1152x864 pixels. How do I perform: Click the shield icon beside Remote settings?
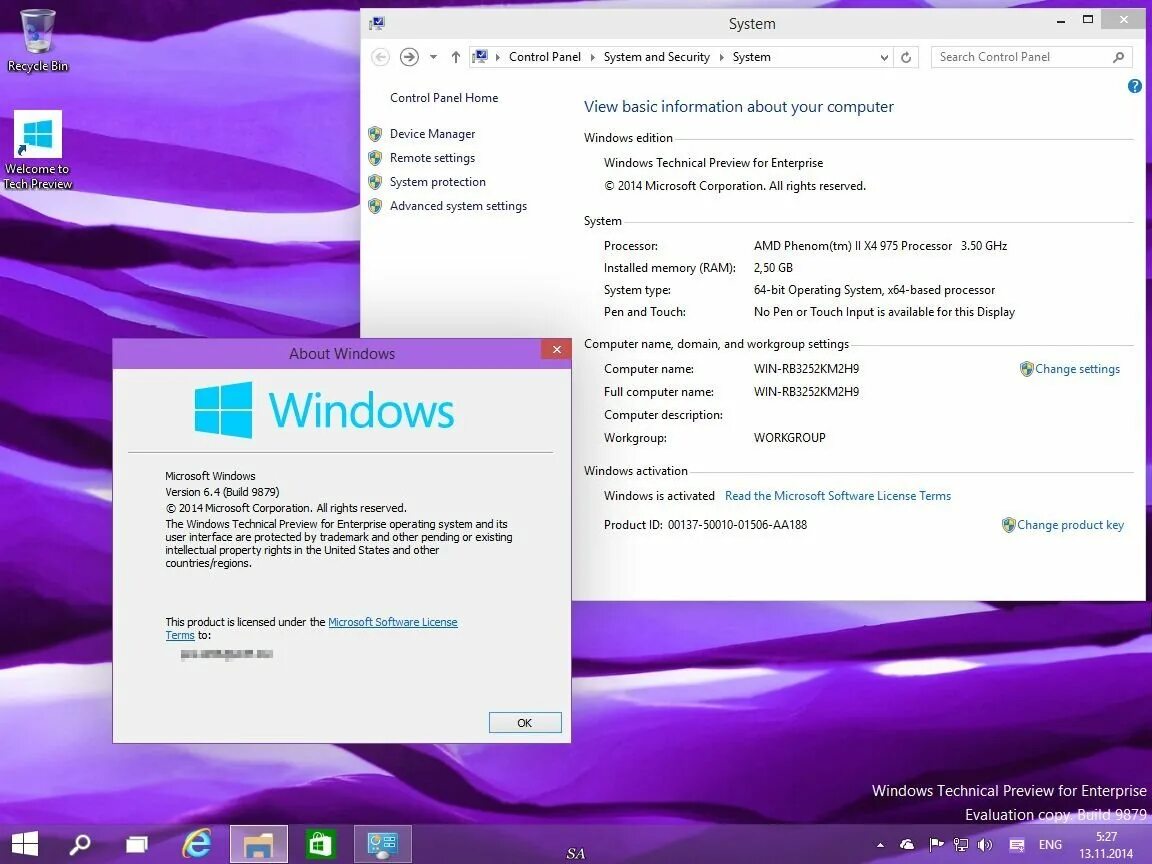click(375, 158)
